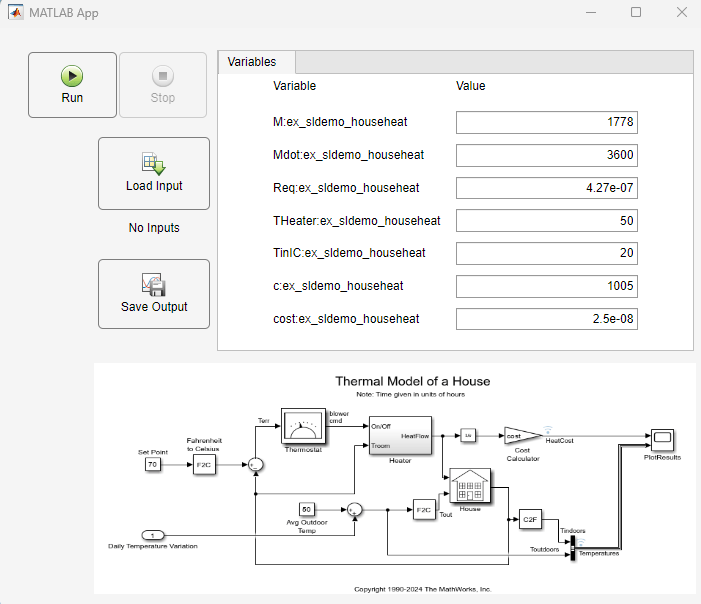Click the 'Thermal Model of a House' title
Image resolution: width=701 pixels, height=604 pixels.
(413, 381)
